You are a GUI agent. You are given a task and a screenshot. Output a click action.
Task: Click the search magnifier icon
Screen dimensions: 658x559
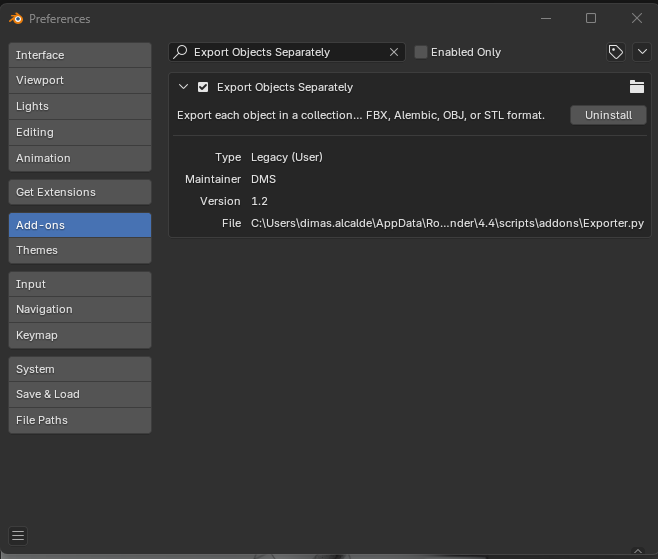pos(180,52)
